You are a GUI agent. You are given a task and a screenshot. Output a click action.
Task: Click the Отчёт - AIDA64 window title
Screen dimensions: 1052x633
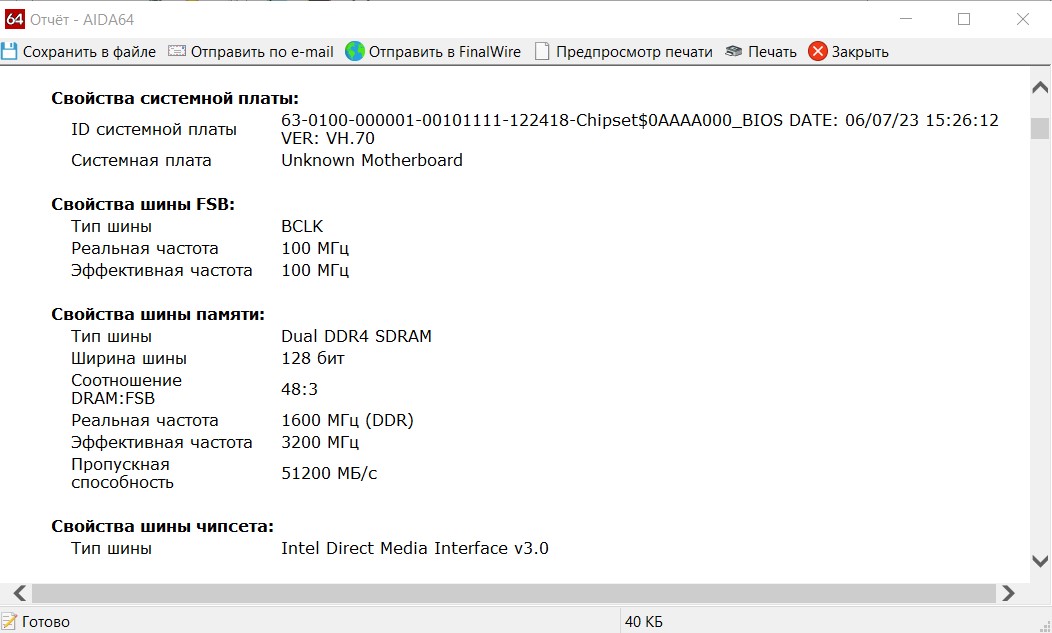[x=82, y=19]
